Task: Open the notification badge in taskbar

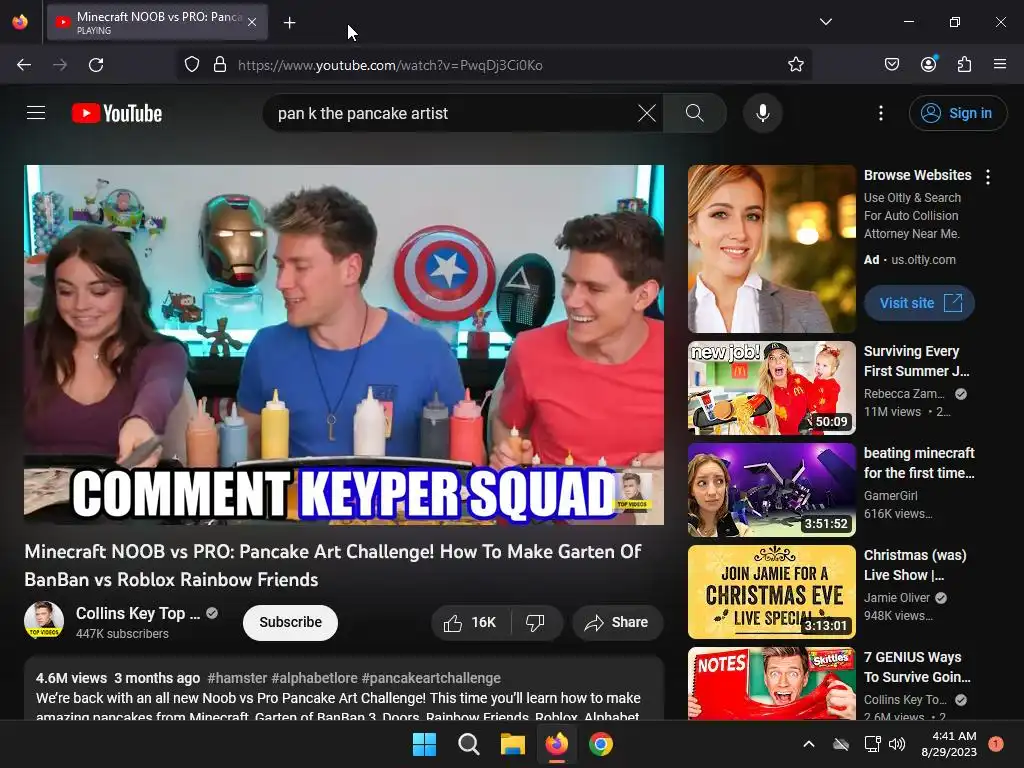Action: [x=995, y=744]
